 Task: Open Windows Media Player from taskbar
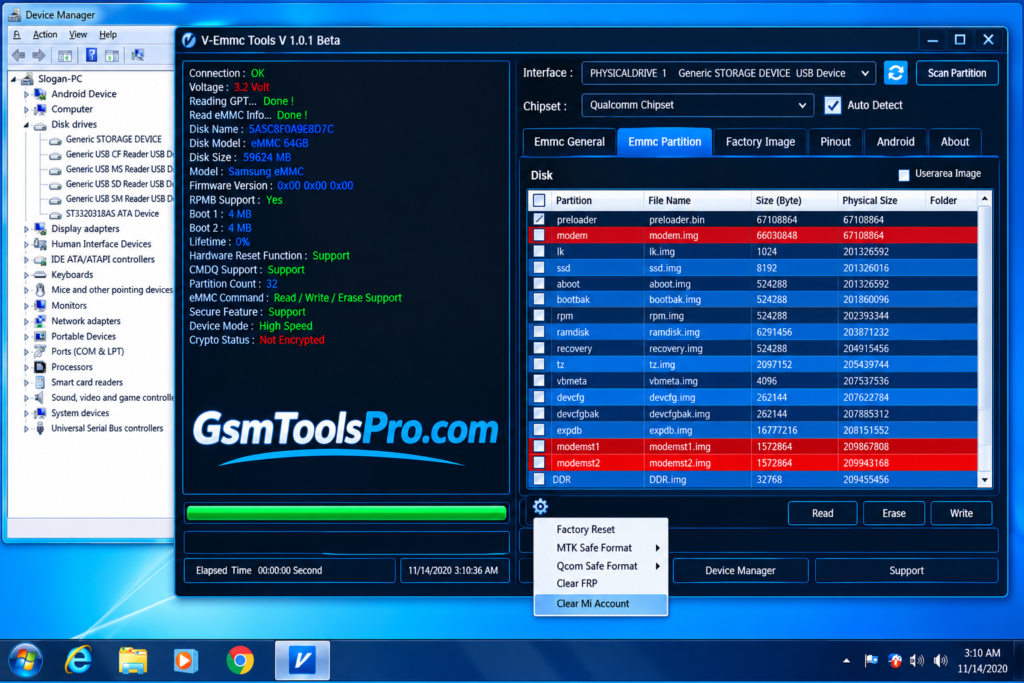(x=186, y=660)
